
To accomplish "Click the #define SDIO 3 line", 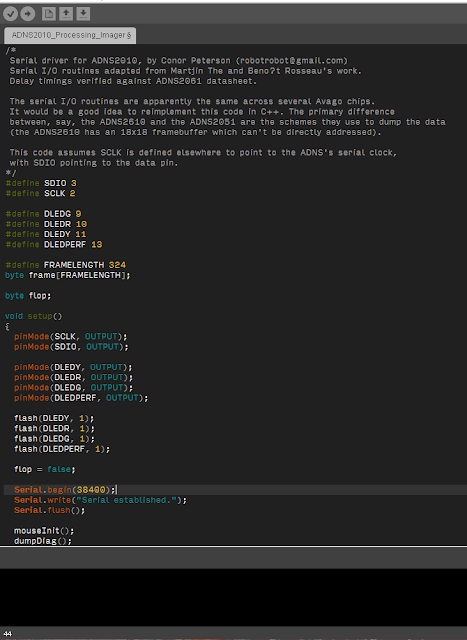I will pos(41,183).
